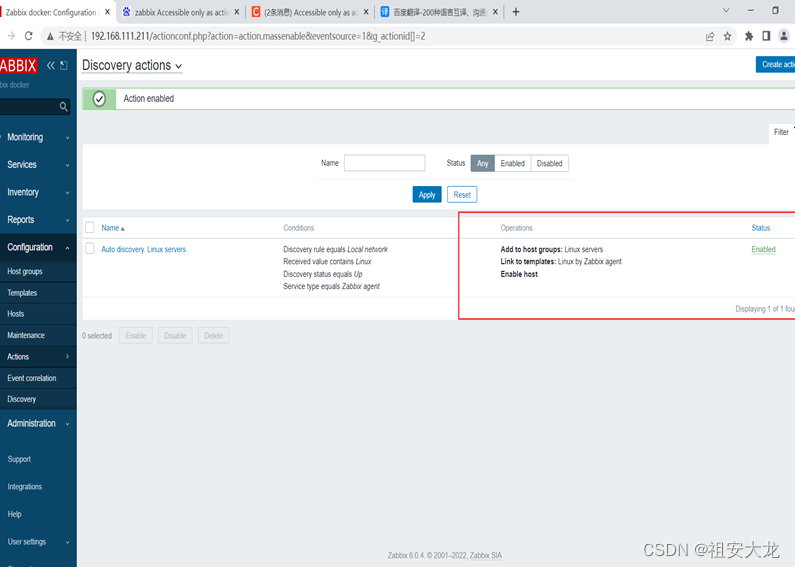Click the browser forward arrow

(x=11, y=36)
